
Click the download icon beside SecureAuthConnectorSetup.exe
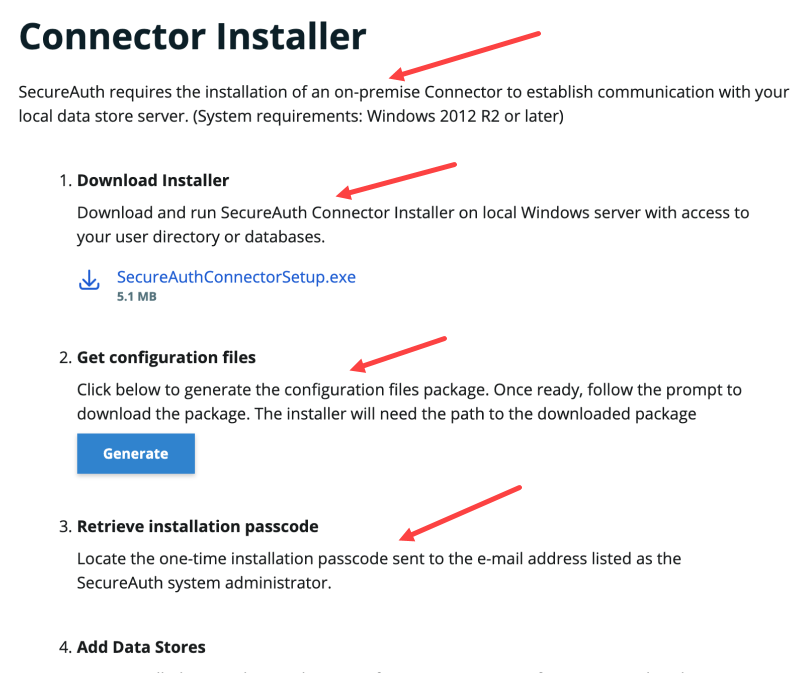[89, 280]
